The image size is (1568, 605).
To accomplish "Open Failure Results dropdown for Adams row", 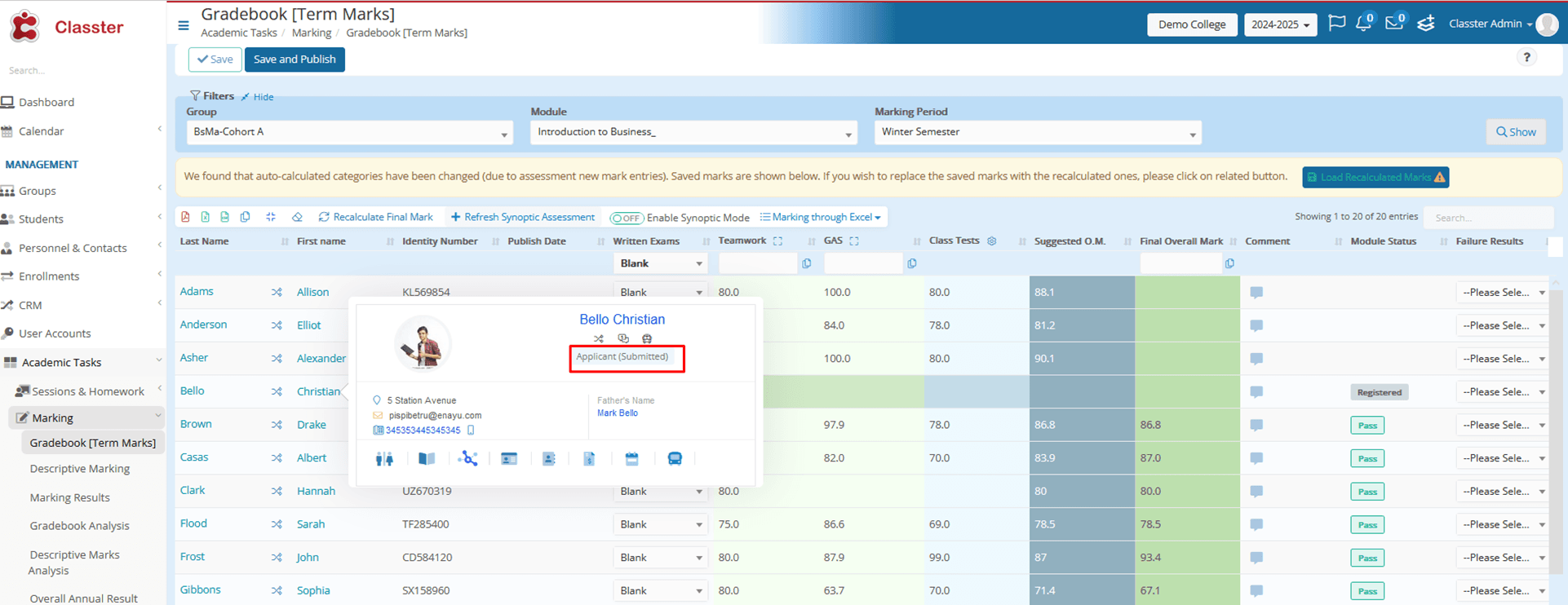I will [x=1503, y=293].
